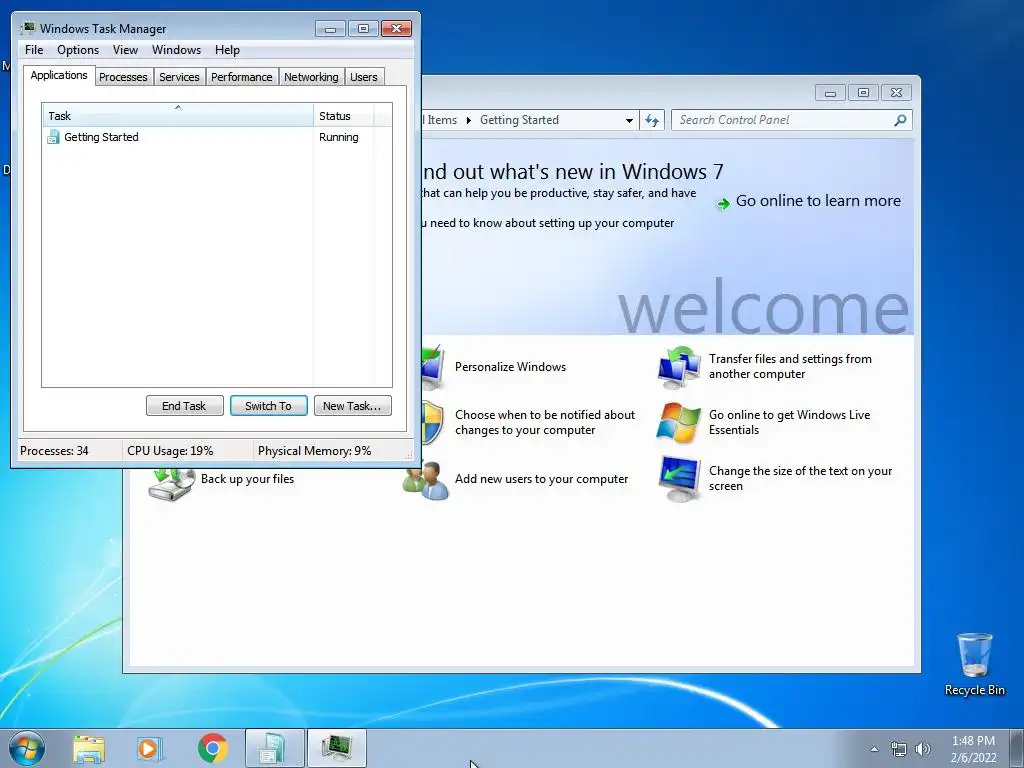This screenshot has height=768, width=1024.
Task: Switch to the Services tab
Action: [180, 77]
